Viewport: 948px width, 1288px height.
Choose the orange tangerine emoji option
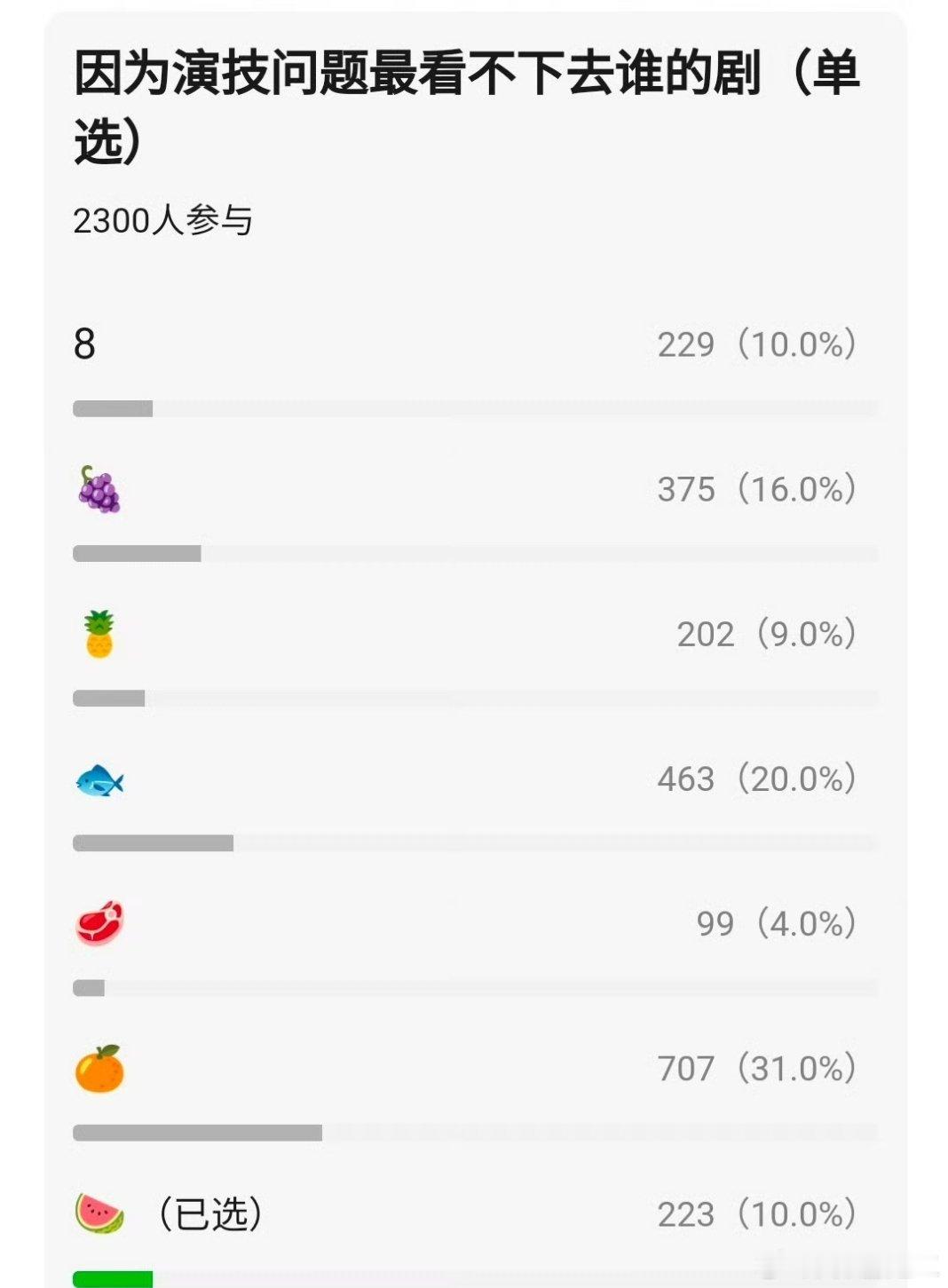click(x=99, y=1069)
